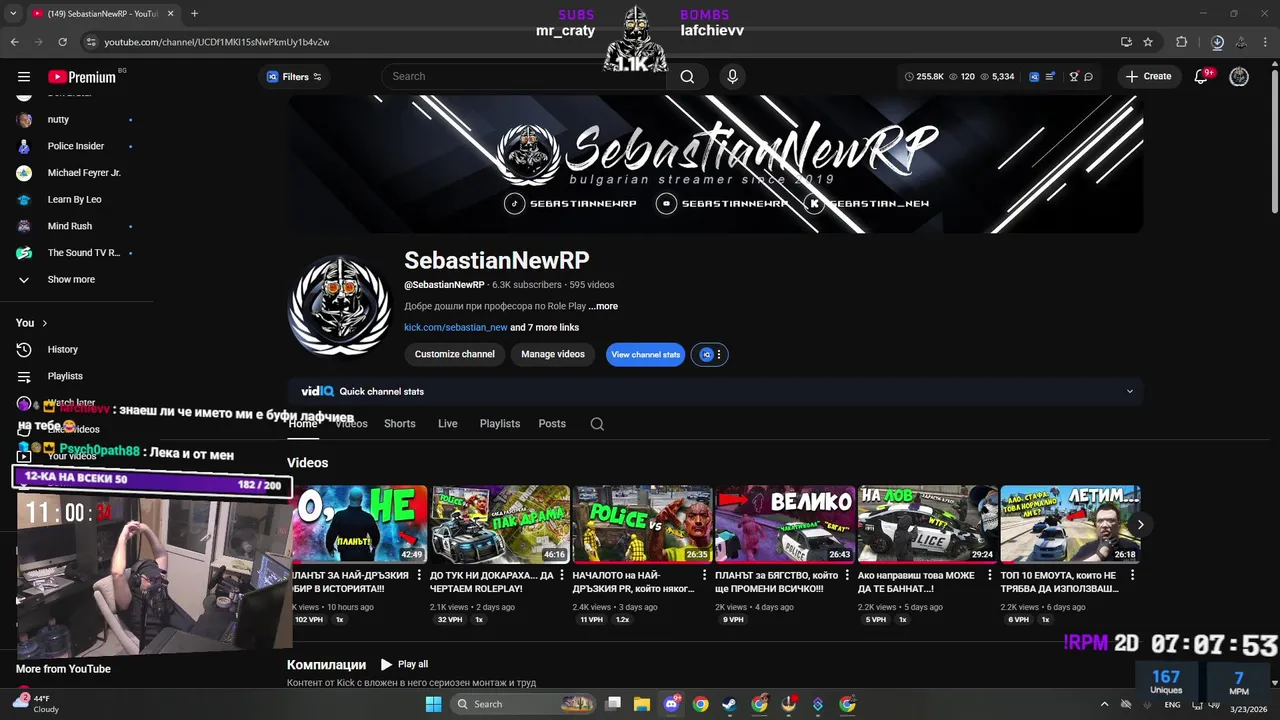
Task: Open browser downloads icon
Action: 1217,42
